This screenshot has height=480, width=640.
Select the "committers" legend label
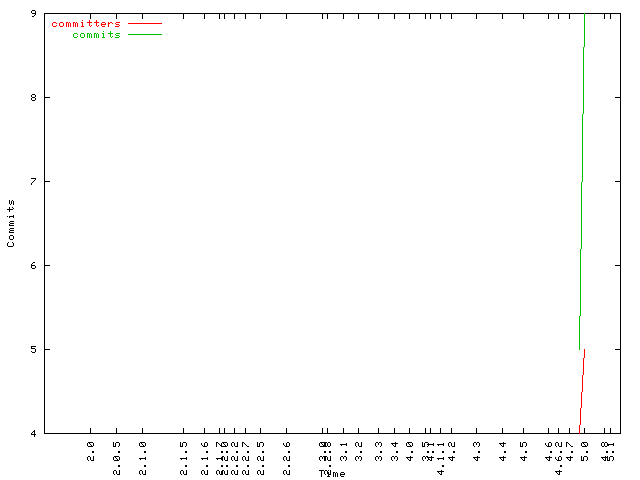86,23
